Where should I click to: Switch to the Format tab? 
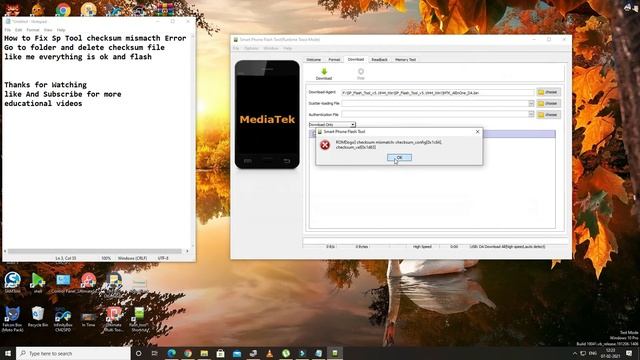(334, 60)
